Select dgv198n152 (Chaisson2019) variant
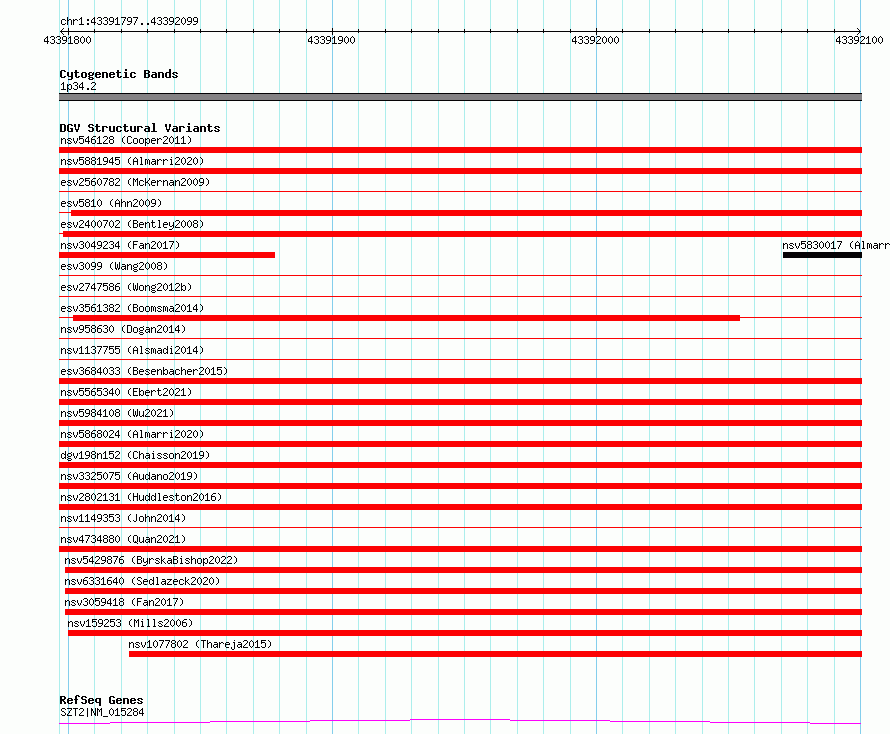This screenshot has height=734, width=890. click(135, 455)
